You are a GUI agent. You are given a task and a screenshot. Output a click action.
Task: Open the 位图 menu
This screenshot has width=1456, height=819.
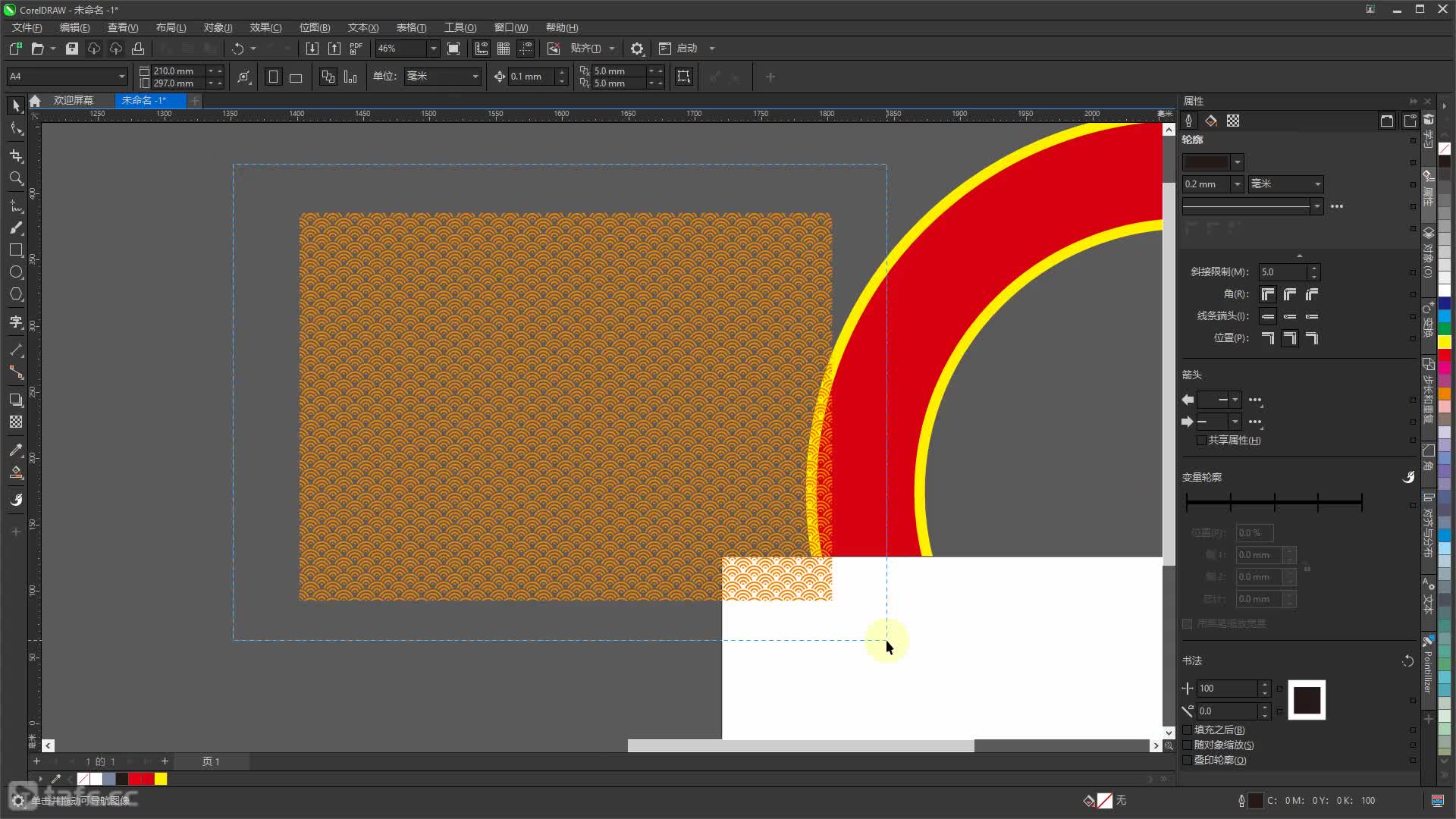tap(315, 28)
